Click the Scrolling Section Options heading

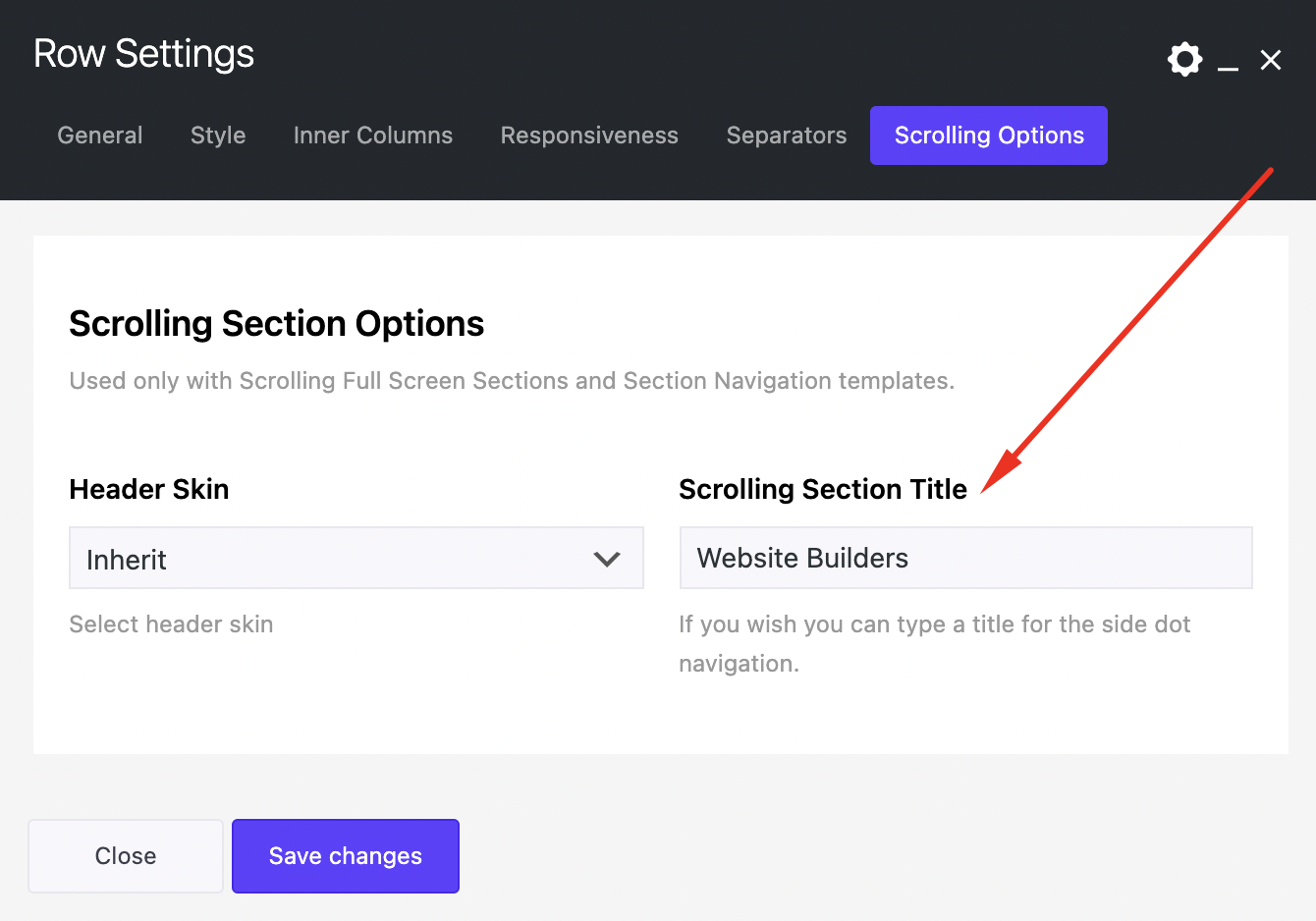(x=276, y=323)
